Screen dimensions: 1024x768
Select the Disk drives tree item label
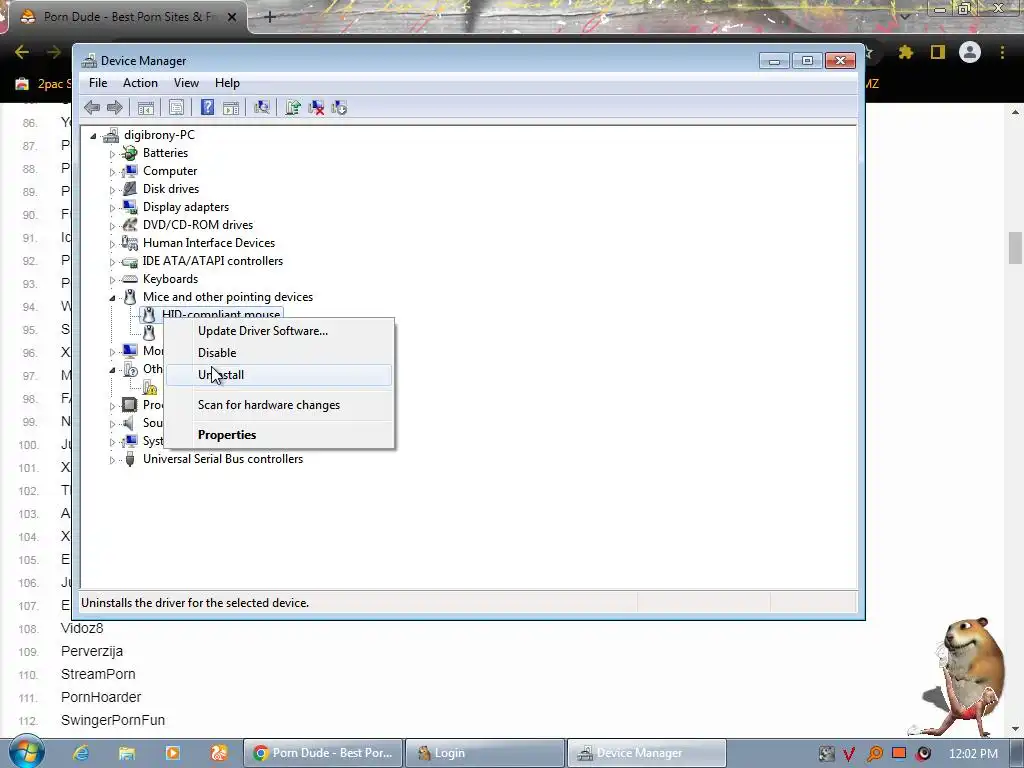pos(171,189)
